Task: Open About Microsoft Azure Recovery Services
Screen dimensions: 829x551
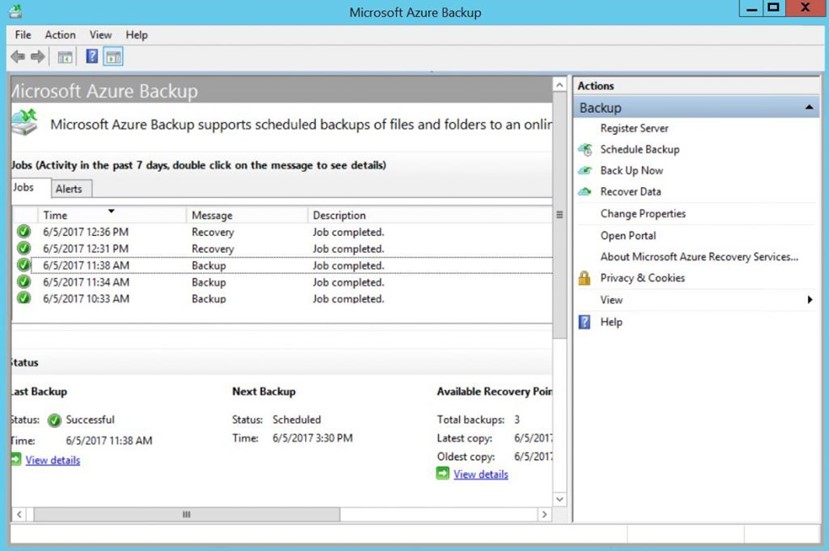Action: point(699,256)
